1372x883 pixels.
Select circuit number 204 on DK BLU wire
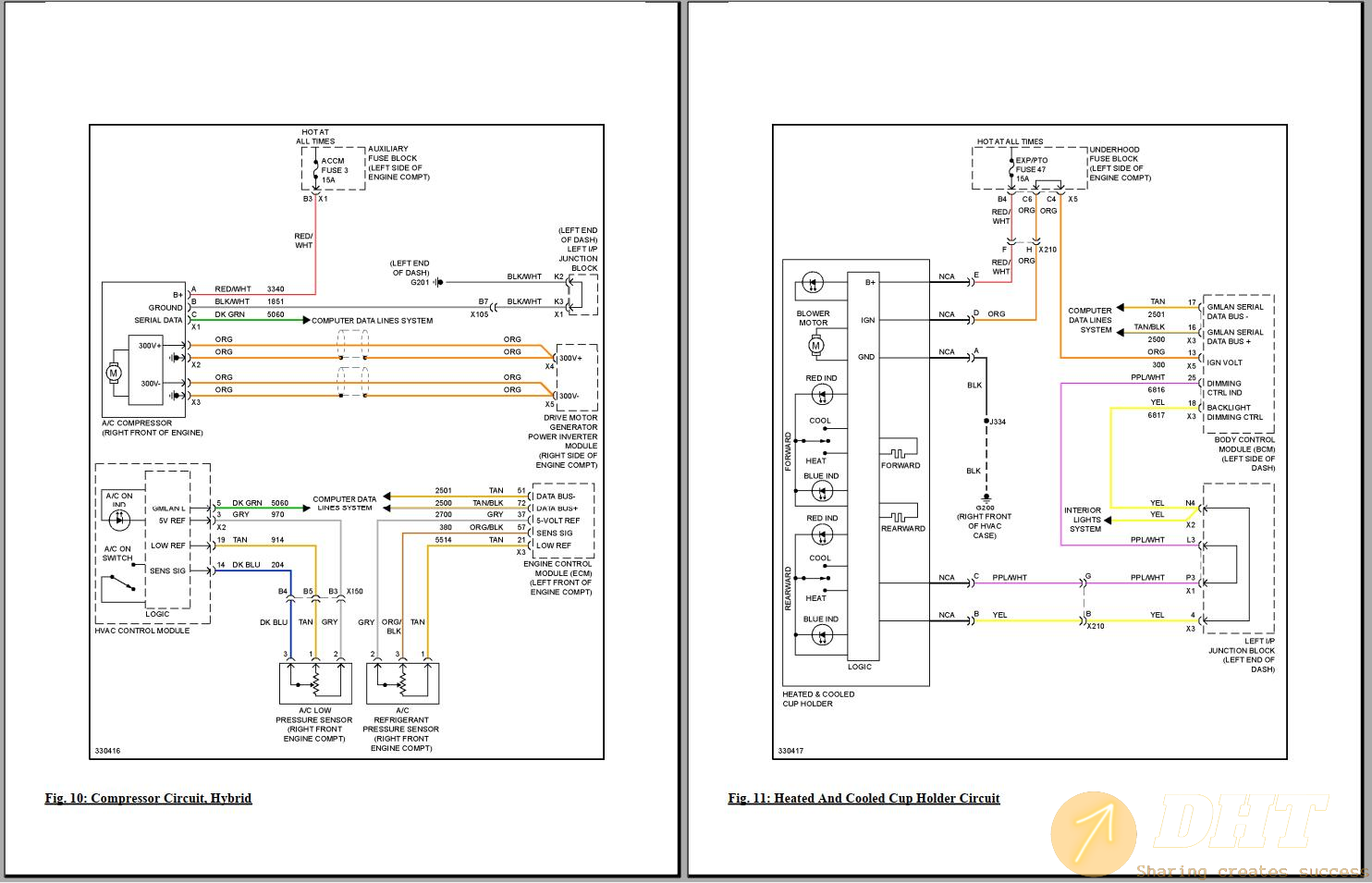coord(277,565)
